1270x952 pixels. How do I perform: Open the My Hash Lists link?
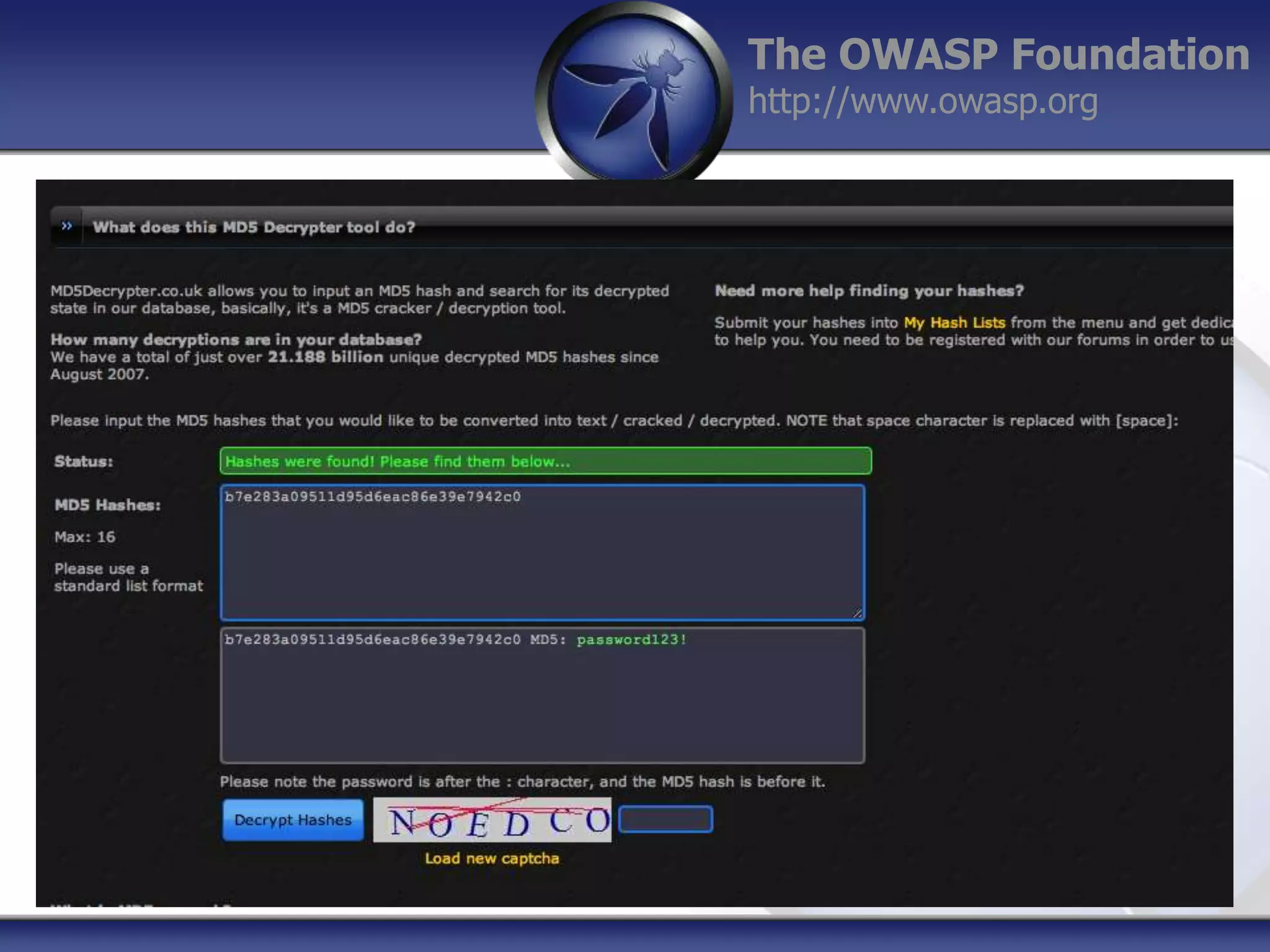(x=954, y=322)
